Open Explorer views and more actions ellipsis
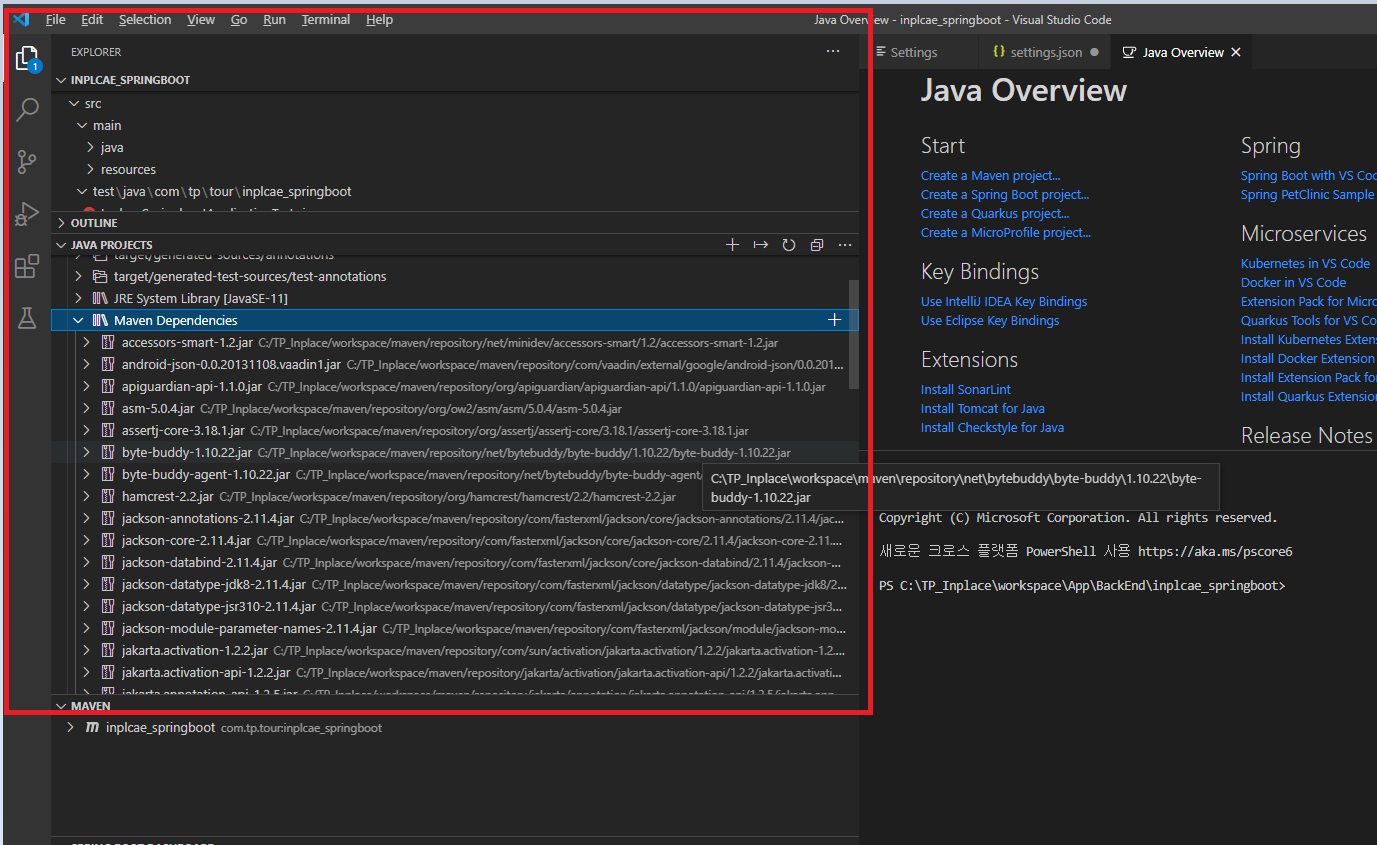This screenshot has width=1377, height=845. (x=833, y=52)
